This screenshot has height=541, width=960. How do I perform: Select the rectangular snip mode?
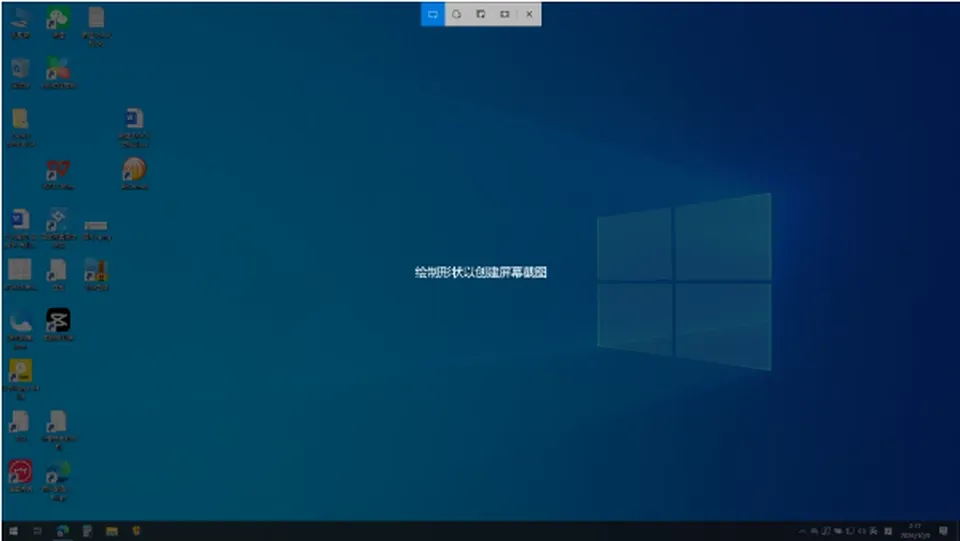coord(433,14)
